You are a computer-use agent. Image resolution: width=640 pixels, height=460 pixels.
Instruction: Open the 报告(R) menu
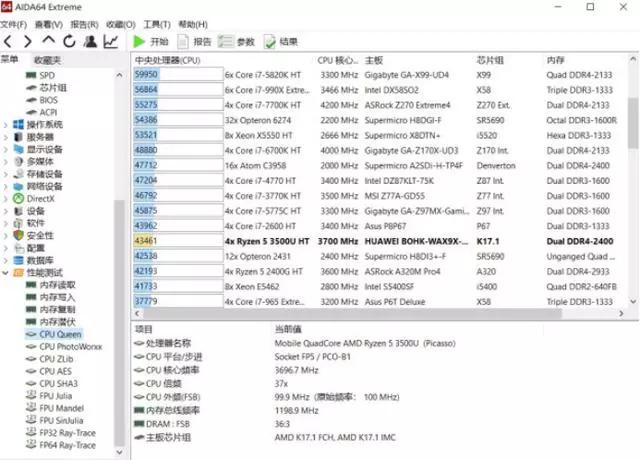[84, 24]
